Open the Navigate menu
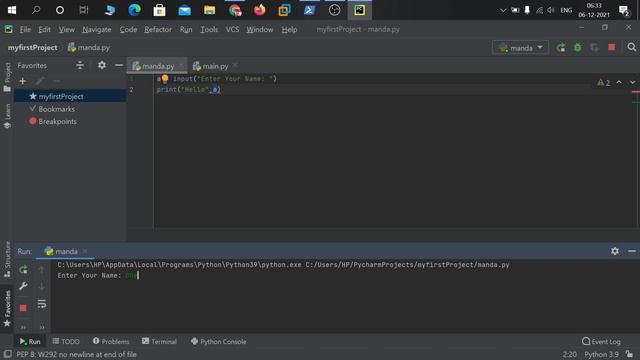 click(x=97, y=29)
